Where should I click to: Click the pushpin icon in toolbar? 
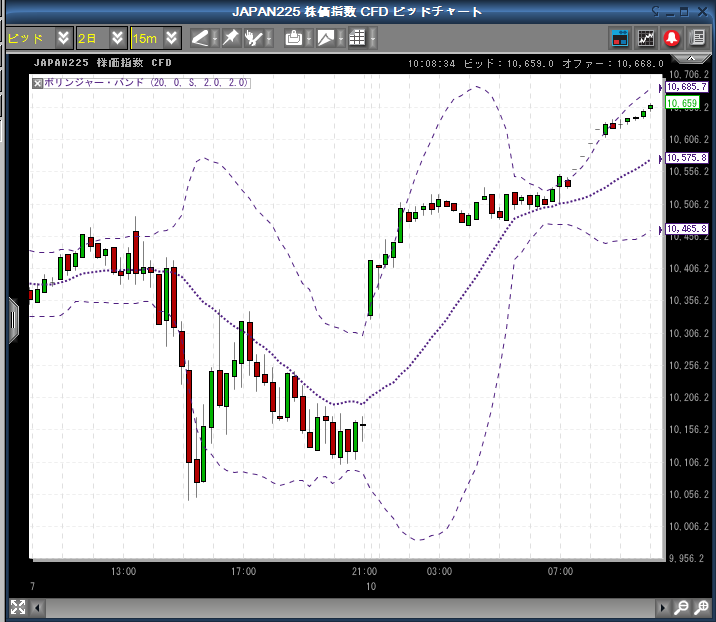point(230,38)
